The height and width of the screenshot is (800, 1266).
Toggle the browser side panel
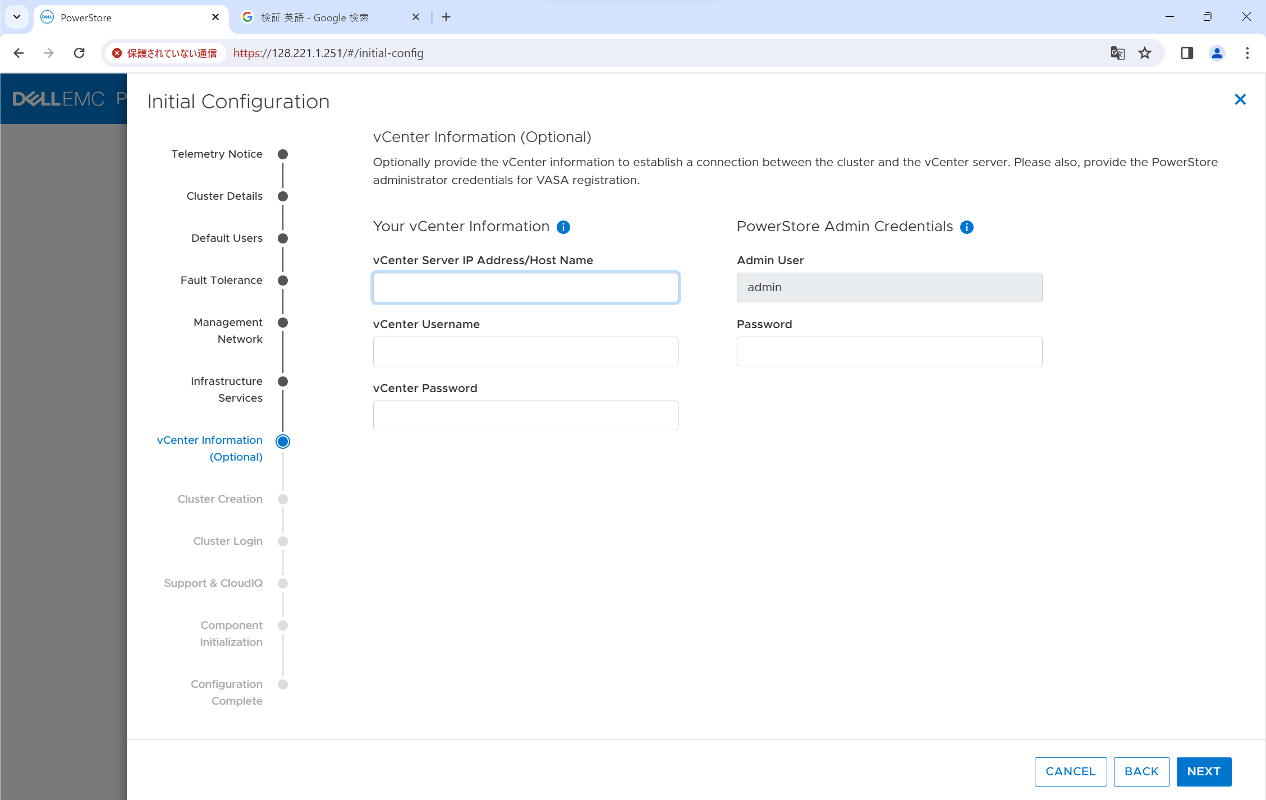pos(1187,53)
